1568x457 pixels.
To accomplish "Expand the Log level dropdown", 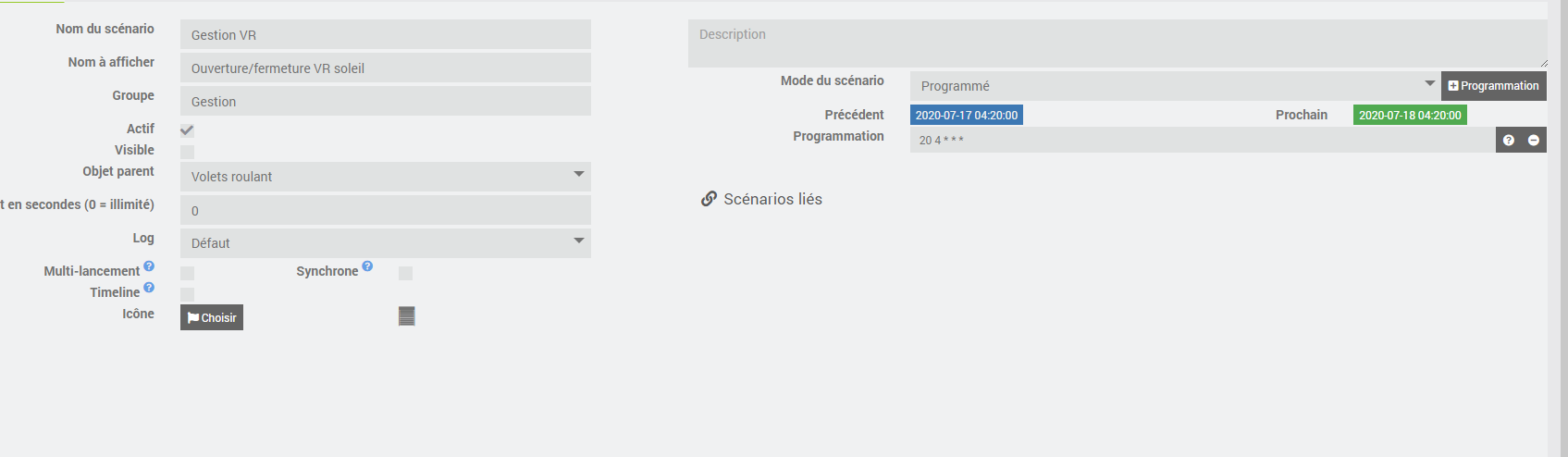I will pos(385,243).
